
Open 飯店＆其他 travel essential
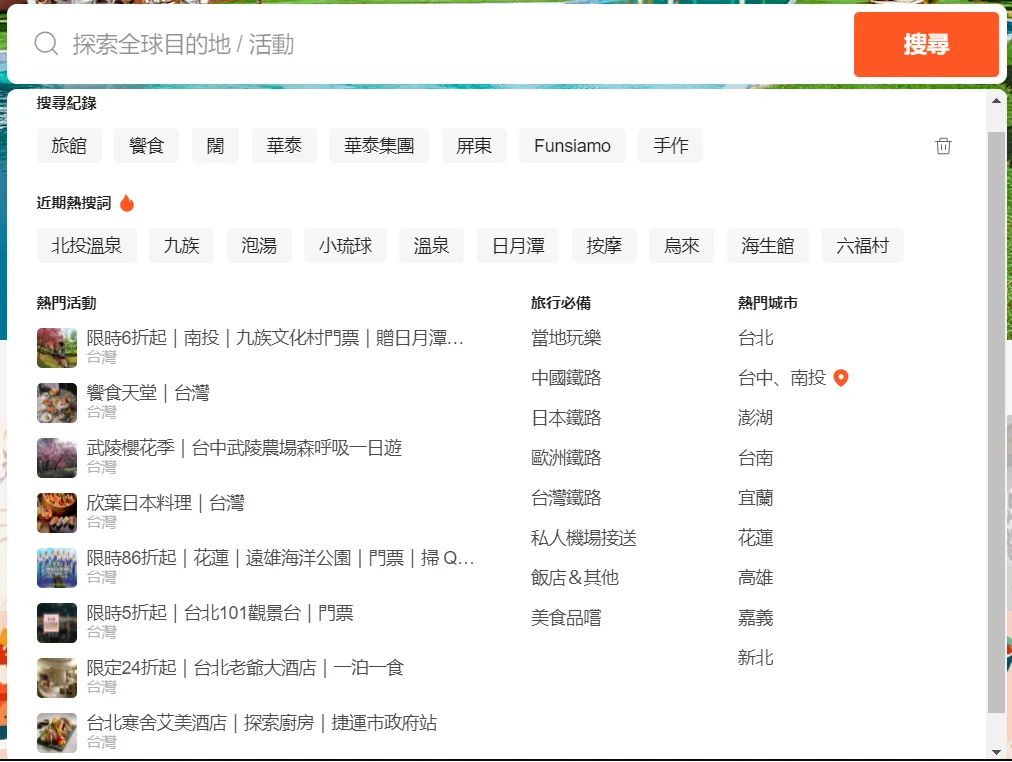click(574, 578)
